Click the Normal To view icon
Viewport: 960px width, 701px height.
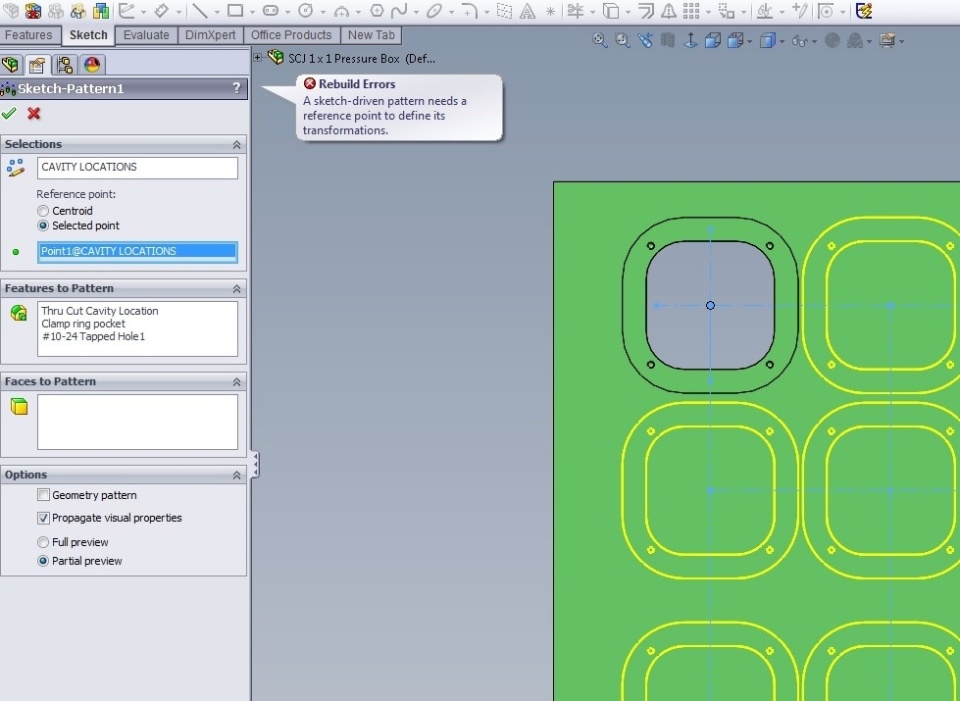click(691, 40)
